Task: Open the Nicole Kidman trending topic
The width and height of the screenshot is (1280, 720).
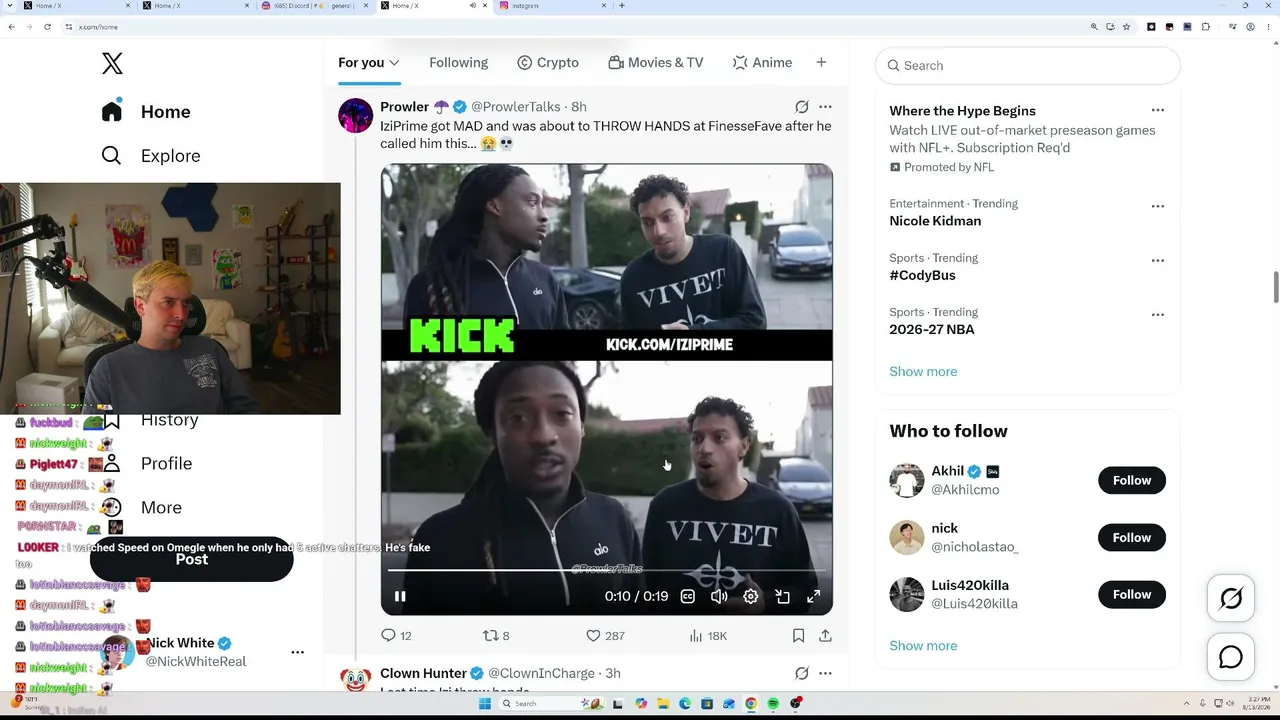Action: (x=935, y=221)
